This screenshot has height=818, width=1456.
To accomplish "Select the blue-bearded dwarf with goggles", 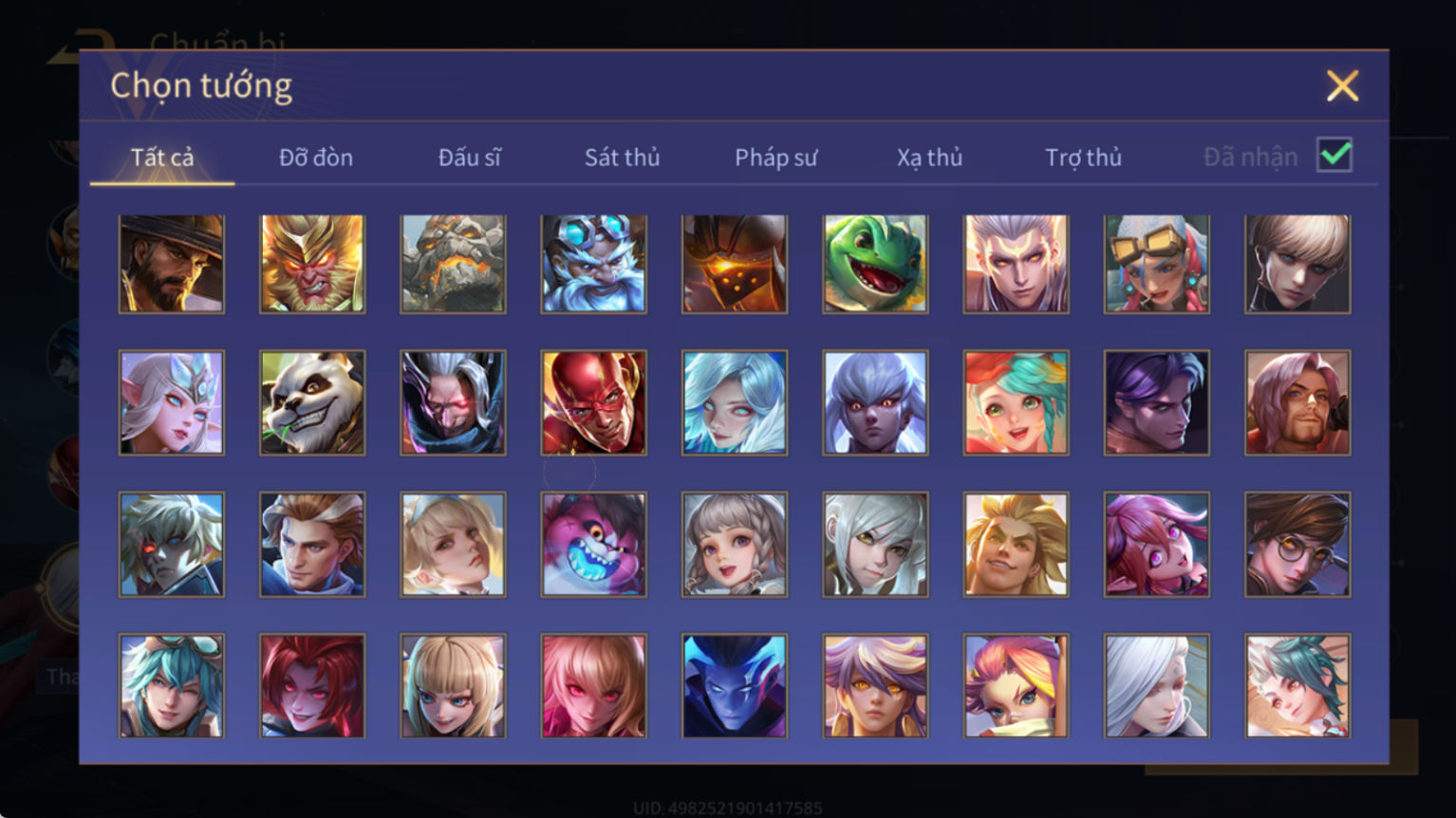I will (x=594, y=264).
